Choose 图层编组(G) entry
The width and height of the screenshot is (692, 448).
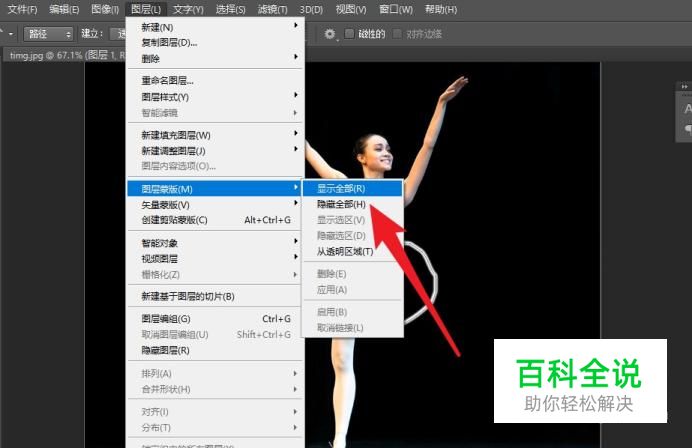pos(215,319)
